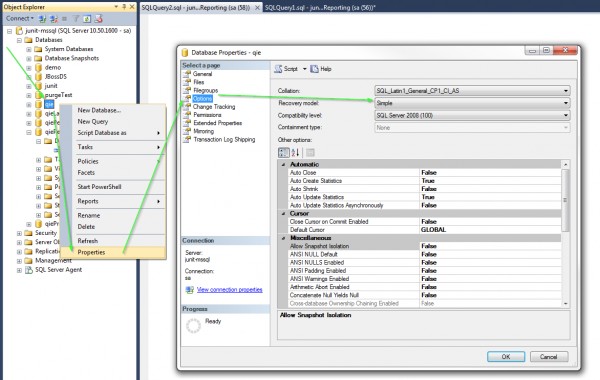Switch to Categorized view icon under Other options
The image size is (600, 380).
click(284, 153)
